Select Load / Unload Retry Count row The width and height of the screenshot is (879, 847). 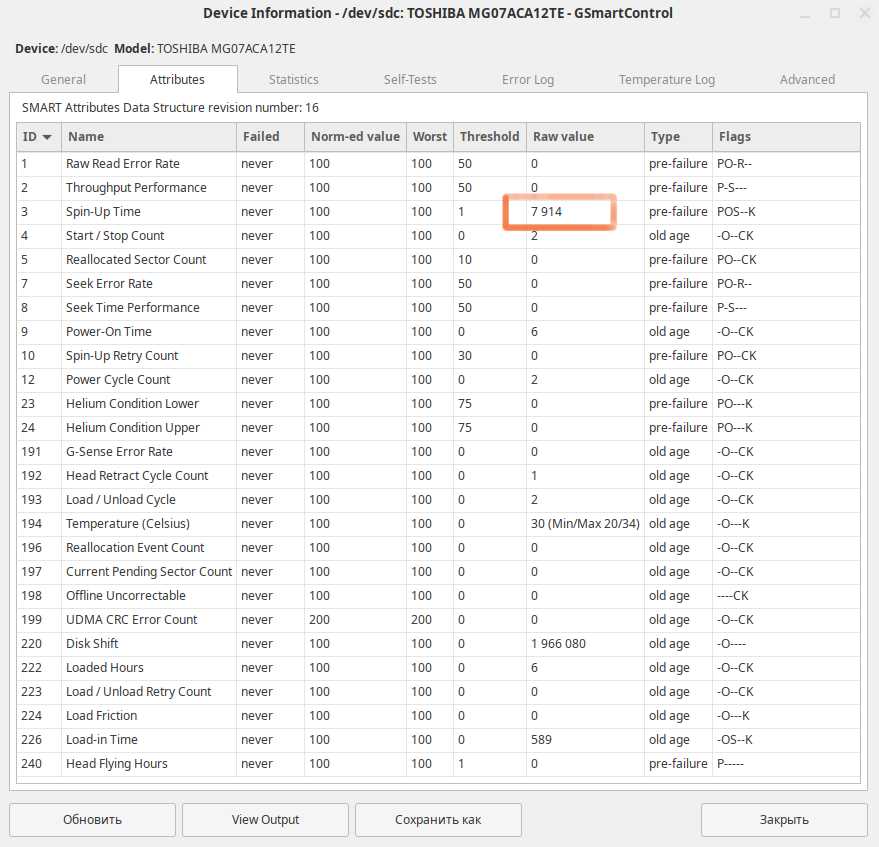(x=438, y=692)
